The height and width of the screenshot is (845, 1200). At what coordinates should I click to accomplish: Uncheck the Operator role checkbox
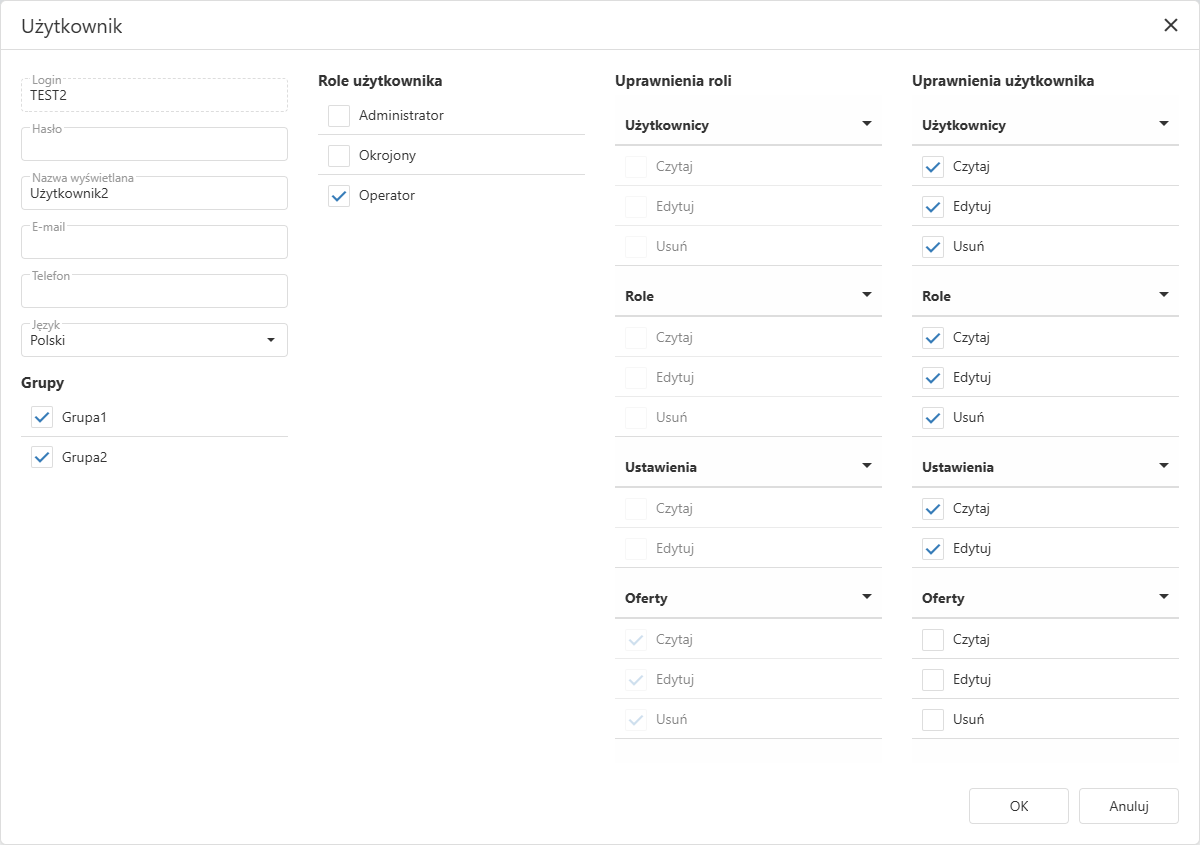(339, 196)
